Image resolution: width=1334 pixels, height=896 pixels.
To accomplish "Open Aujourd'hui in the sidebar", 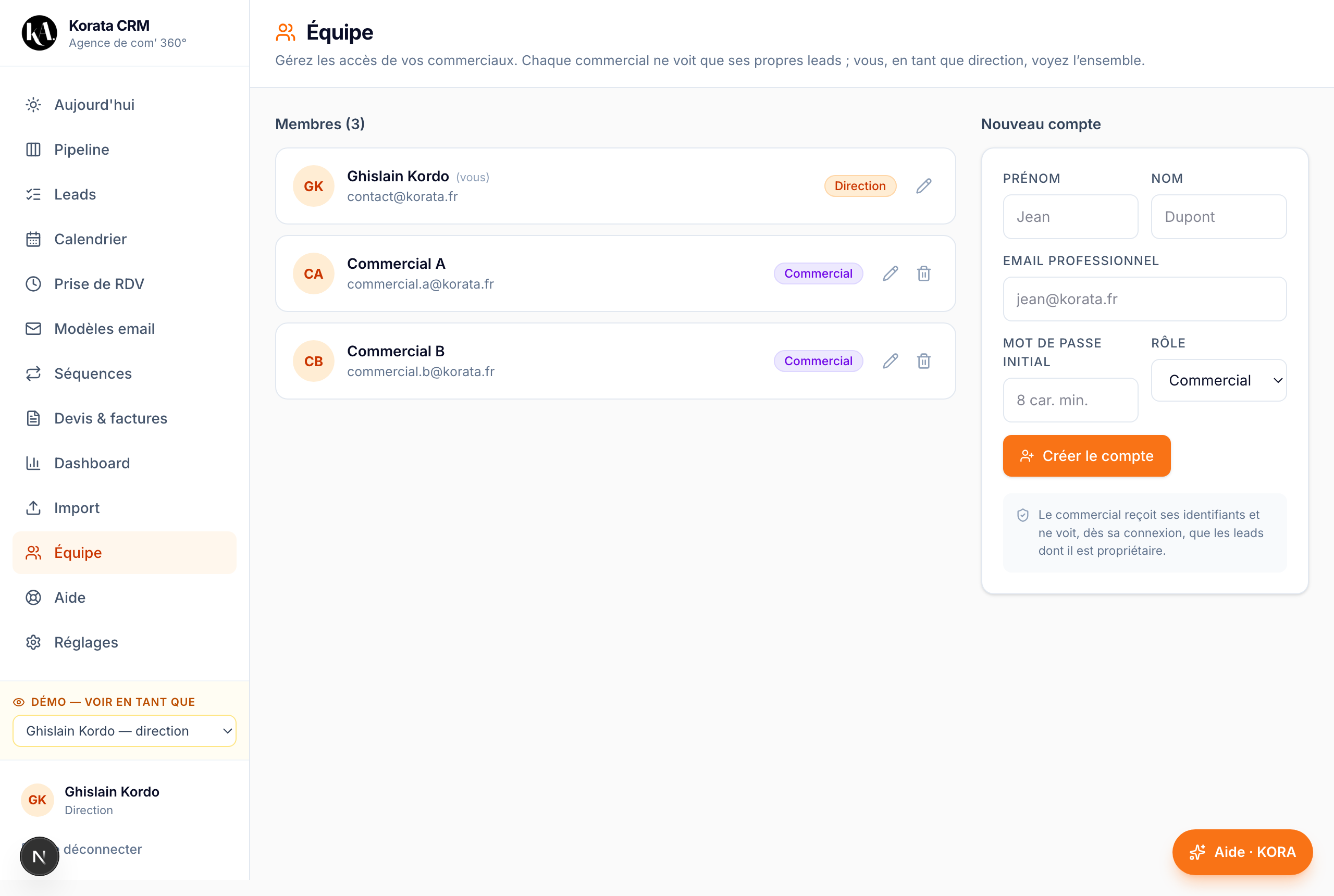I will click(124, 105).
